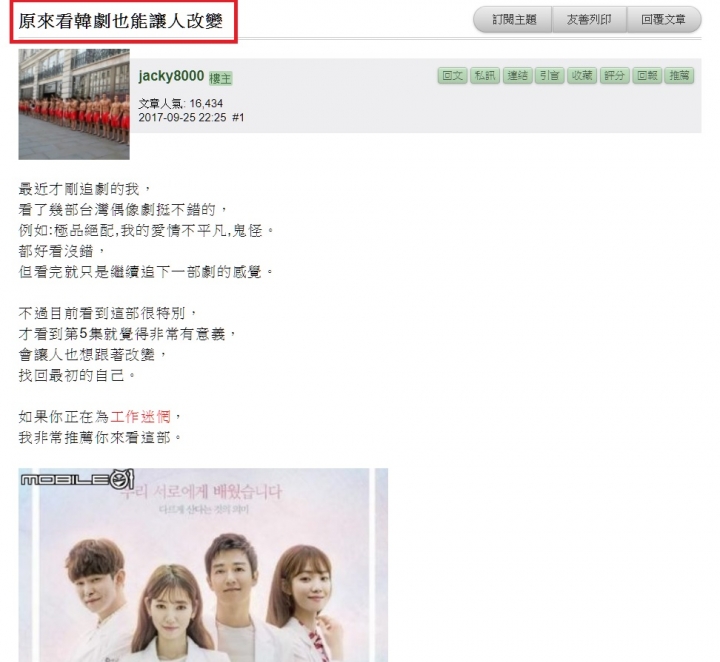The height and width of the screenshot is (662, 720).
Task: Click jacky8000's avatar photo
Action: pyautogui.click(x=74, y=104)
